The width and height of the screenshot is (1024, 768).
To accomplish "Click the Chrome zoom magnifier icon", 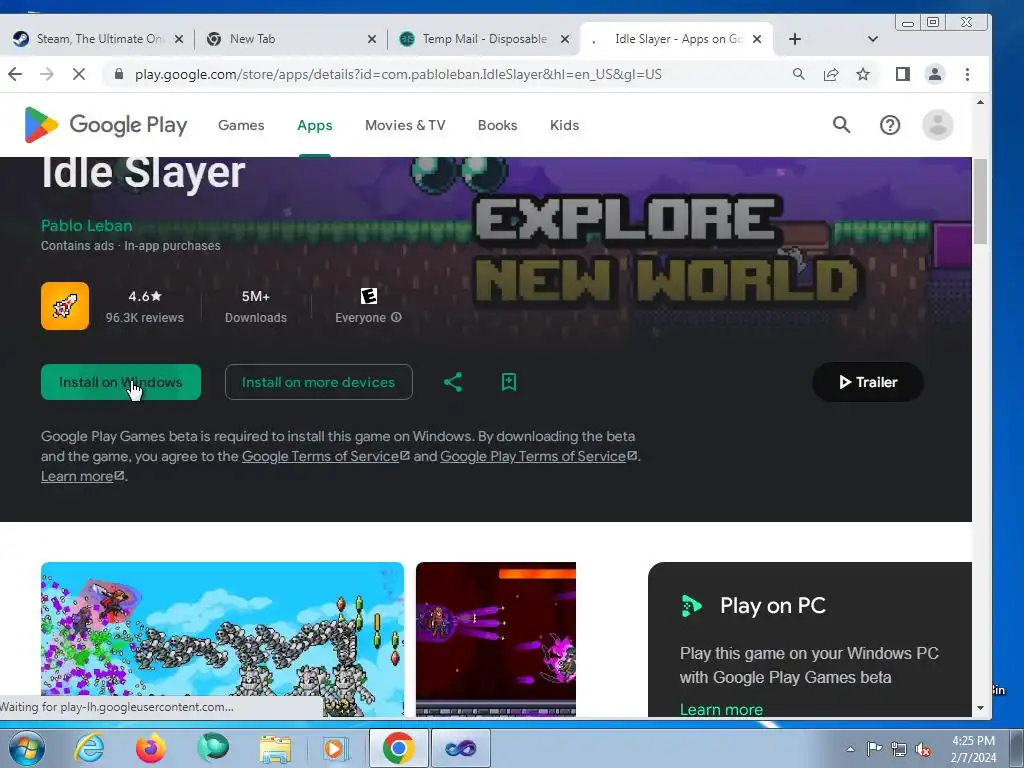I will click(798, 74).
